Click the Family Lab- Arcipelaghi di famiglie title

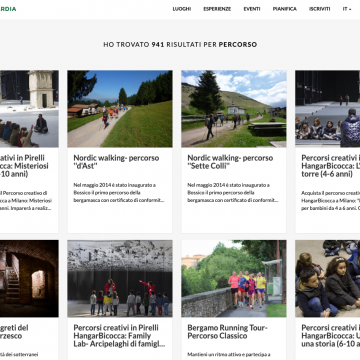point(119,336)
